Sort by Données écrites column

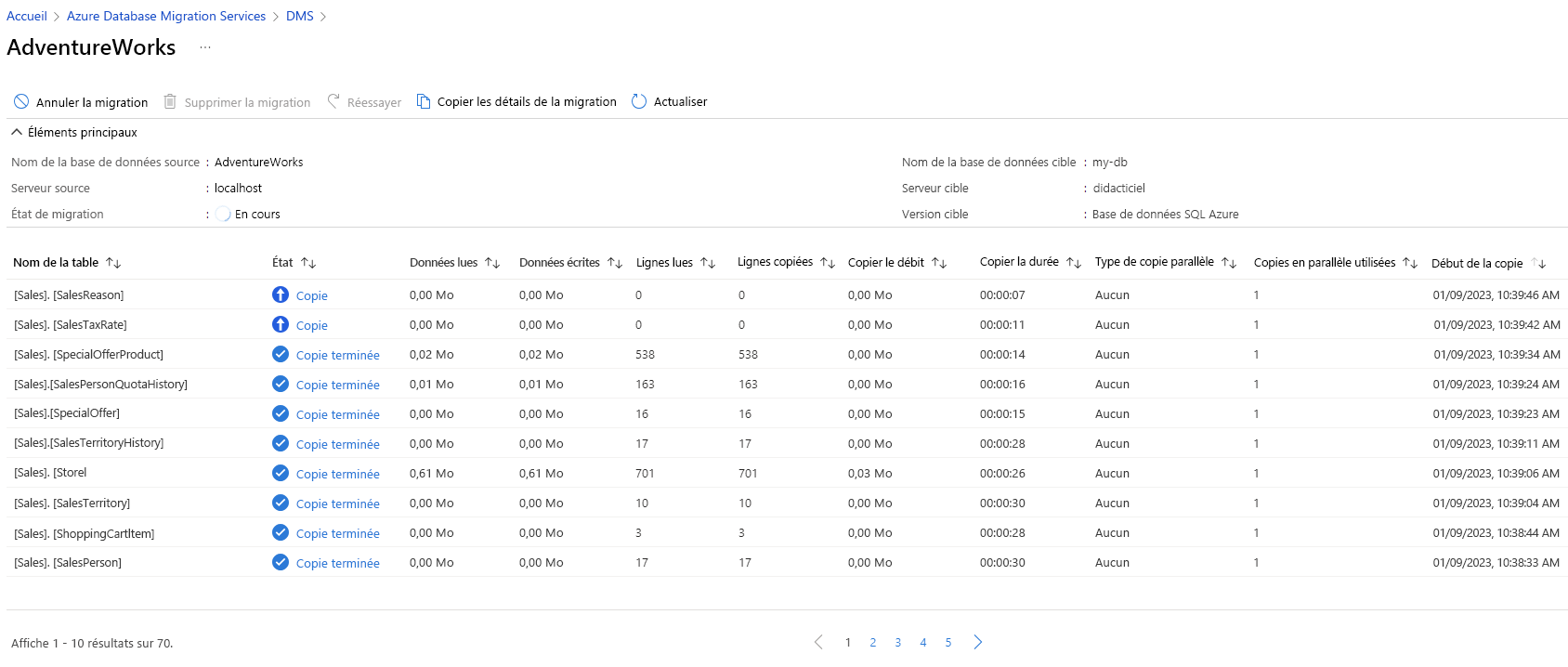point(615,263)
